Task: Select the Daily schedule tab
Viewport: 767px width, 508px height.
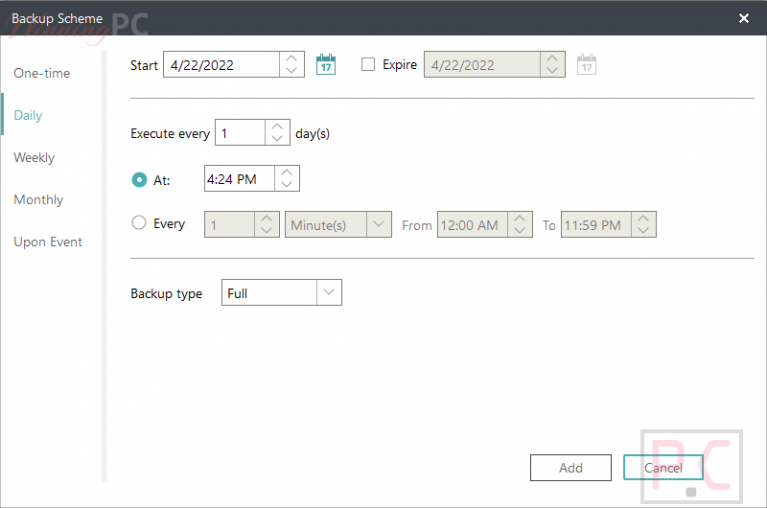Action: pyautogui.click(x=28, y=115)
